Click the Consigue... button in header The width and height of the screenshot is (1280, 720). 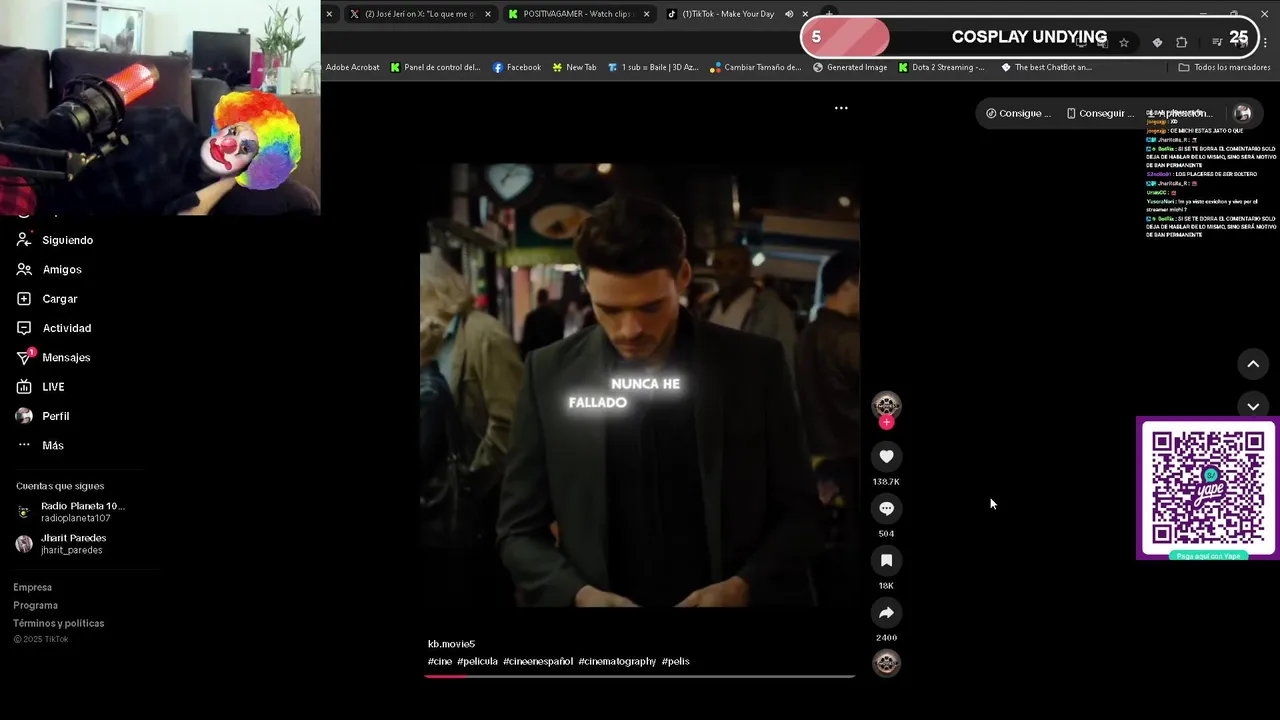coord(1018,113)
